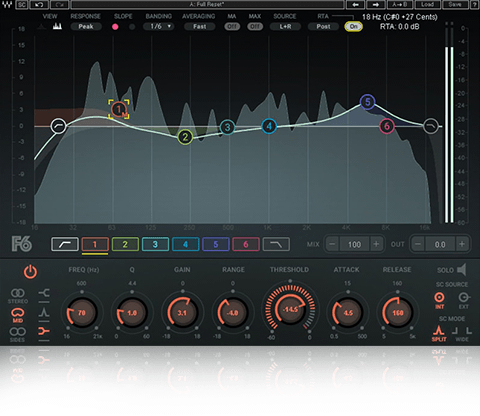Click the Release knob showing 160
480x416 pixels.
pyautogui.click(x=397, y=313)
